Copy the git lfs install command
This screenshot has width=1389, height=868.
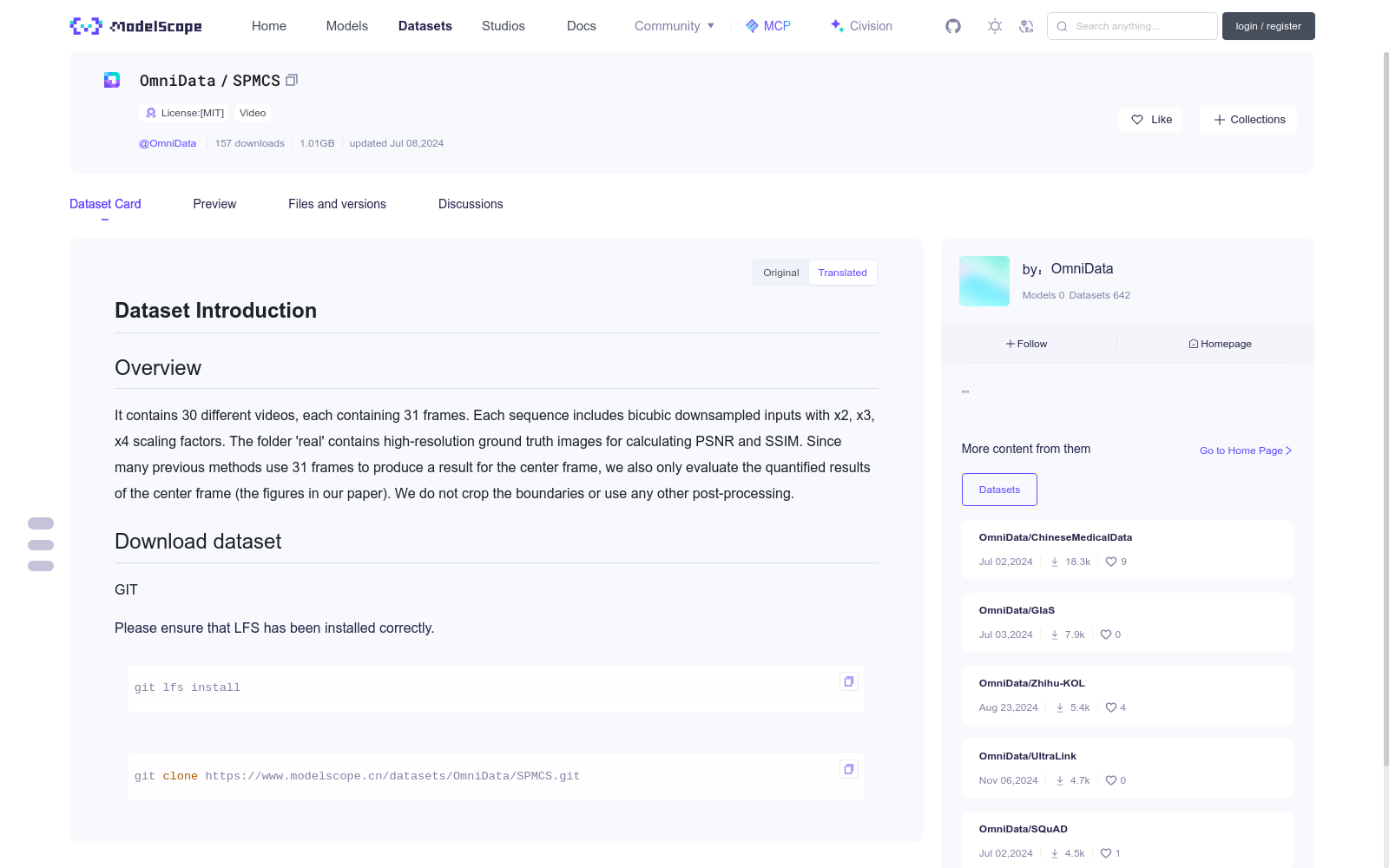point(849,681)
